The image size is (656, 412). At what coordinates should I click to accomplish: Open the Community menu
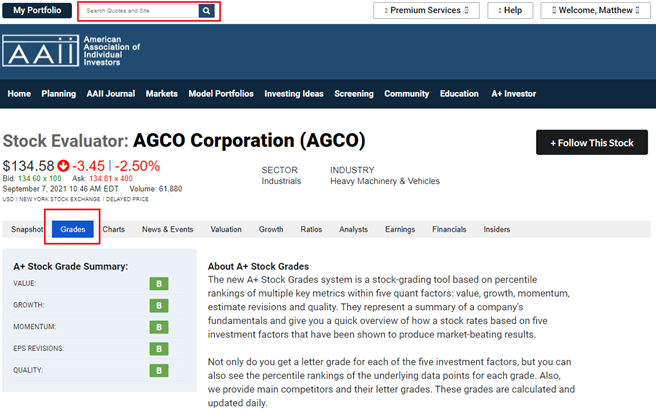[407, 94]
